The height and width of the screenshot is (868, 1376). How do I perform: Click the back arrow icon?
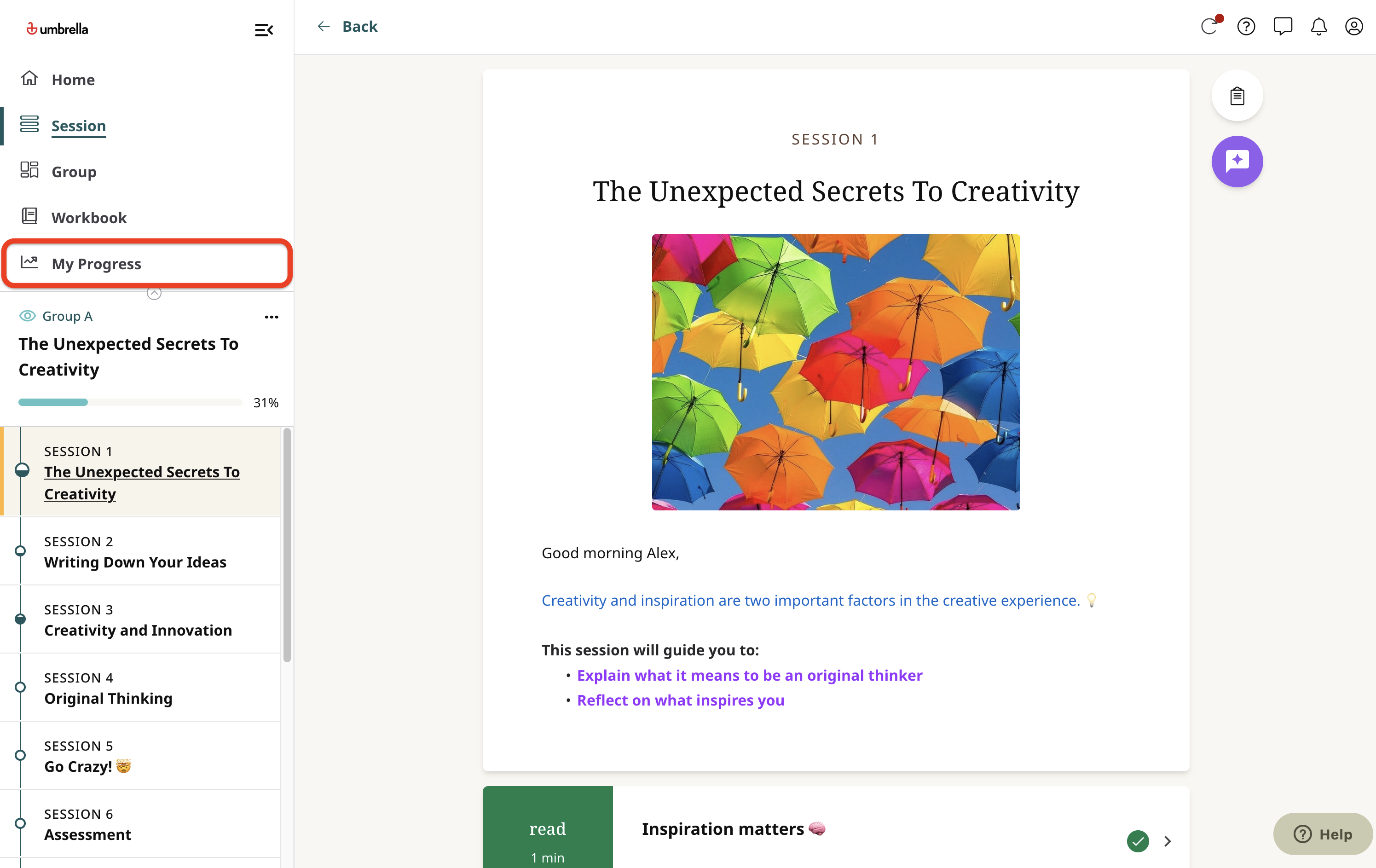pos(324,26)
